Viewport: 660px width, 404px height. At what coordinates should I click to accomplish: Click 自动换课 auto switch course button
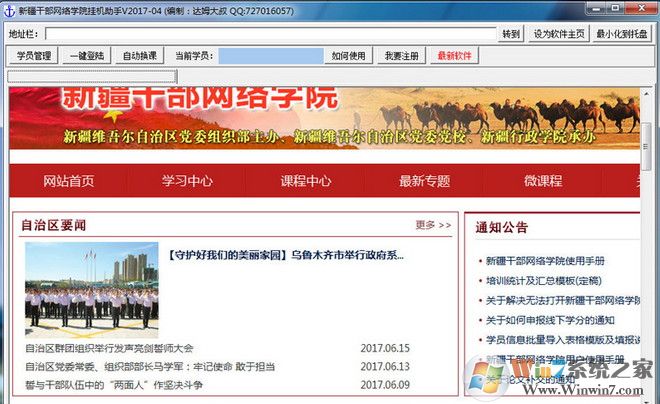coord(140,56)
